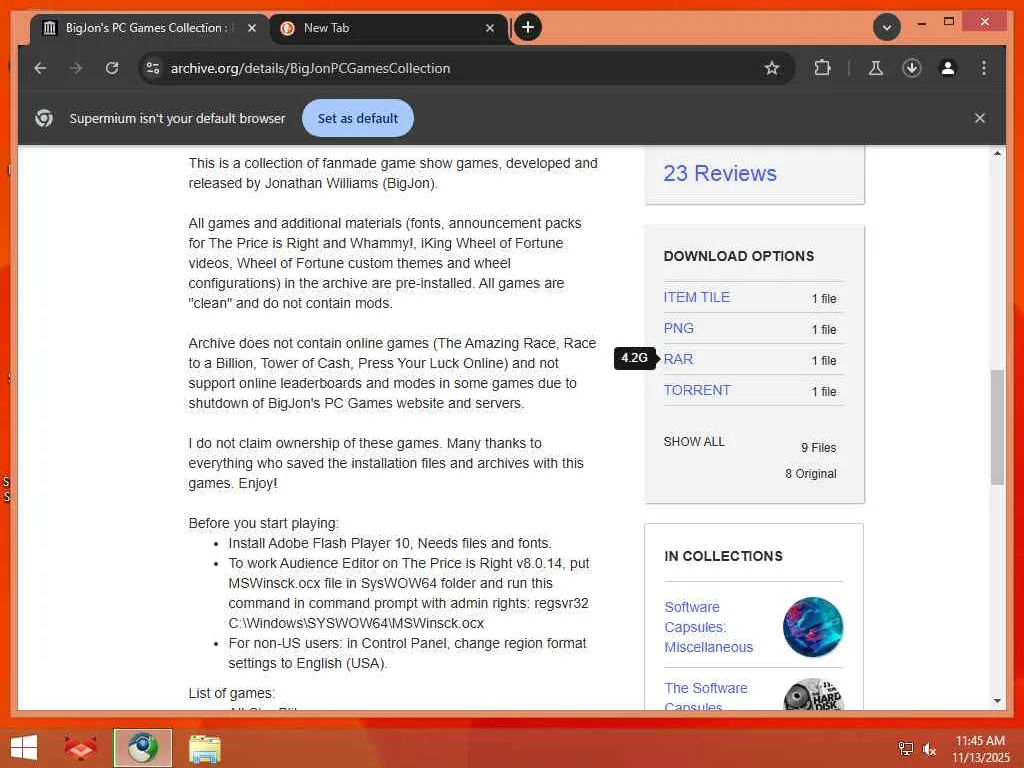Click the scrollbar up arrow
Viewport: 1024px width, 768px height.
pyautogui.click(x=997, y=153)
